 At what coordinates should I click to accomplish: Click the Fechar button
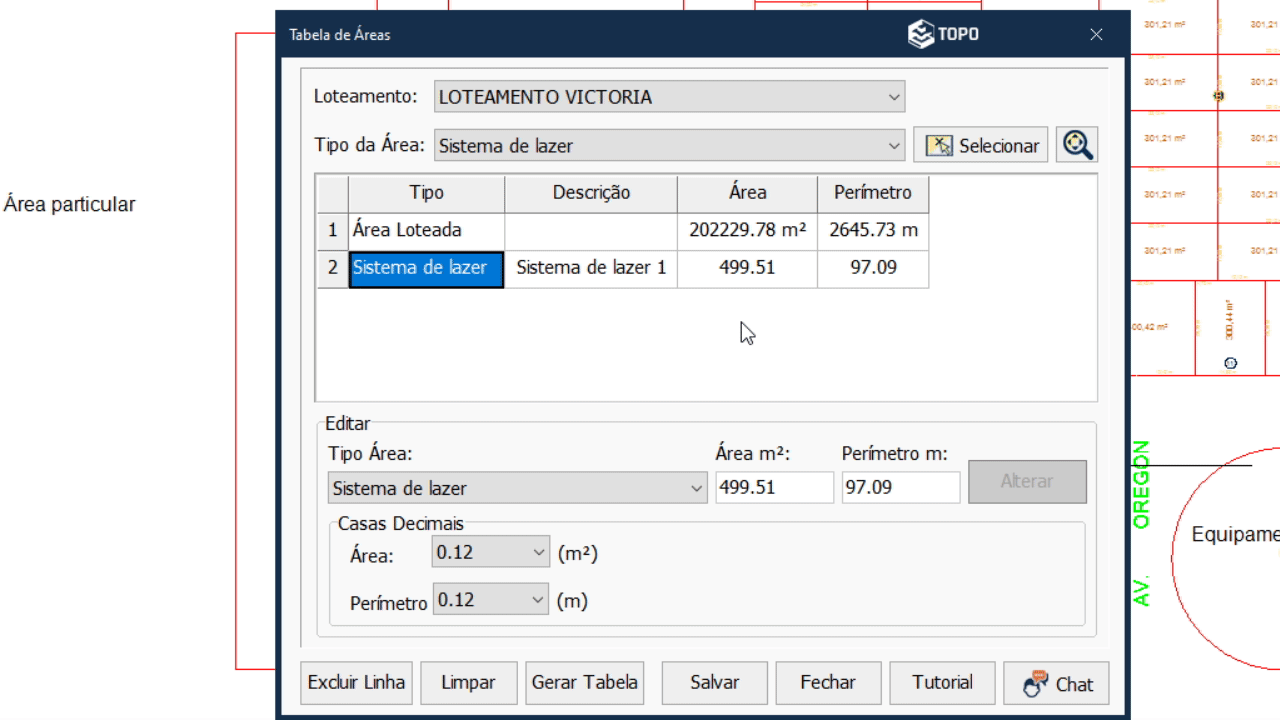click(x=827, y=683)
